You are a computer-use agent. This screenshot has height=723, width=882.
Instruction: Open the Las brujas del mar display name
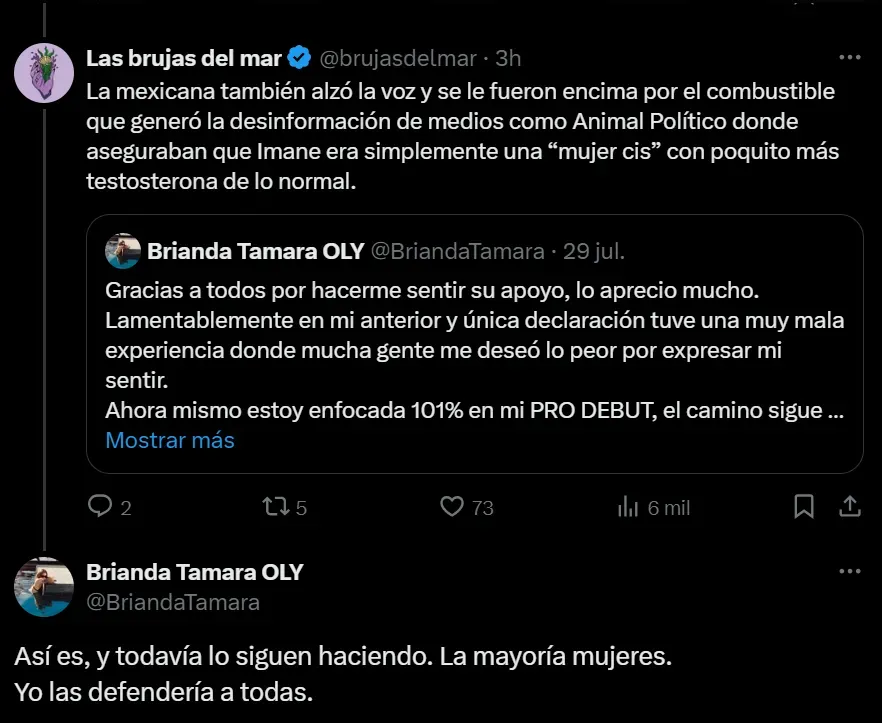point(183,58)
